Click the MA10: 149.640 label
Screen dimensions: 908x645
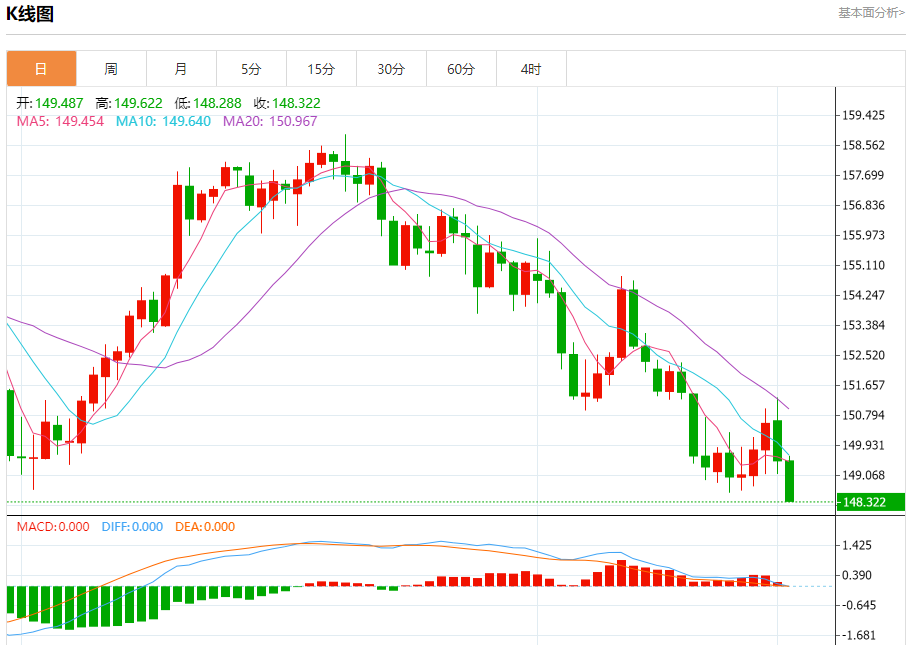pos(163,121)
